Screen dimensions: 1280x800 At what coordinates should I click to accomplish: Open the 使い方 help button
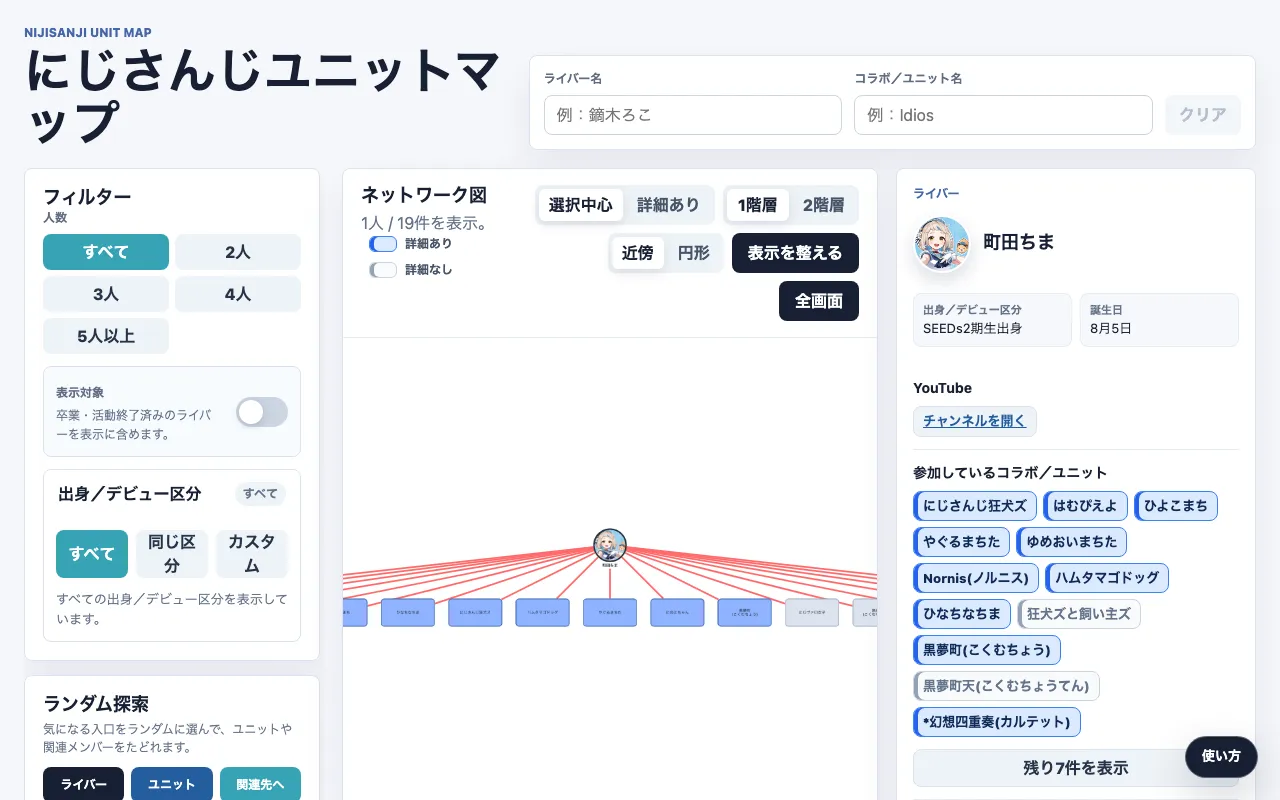pos(1221,757)
